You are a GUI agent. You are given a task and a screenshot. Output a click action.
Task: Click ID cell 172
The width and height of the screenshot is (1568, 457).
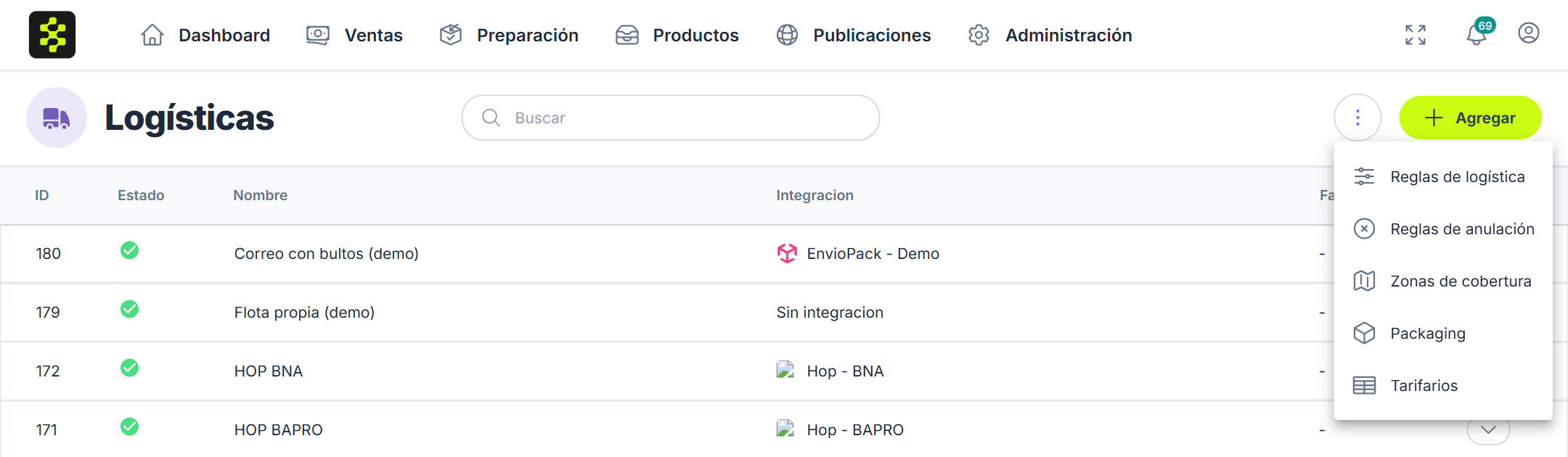[x=48, y=371]
